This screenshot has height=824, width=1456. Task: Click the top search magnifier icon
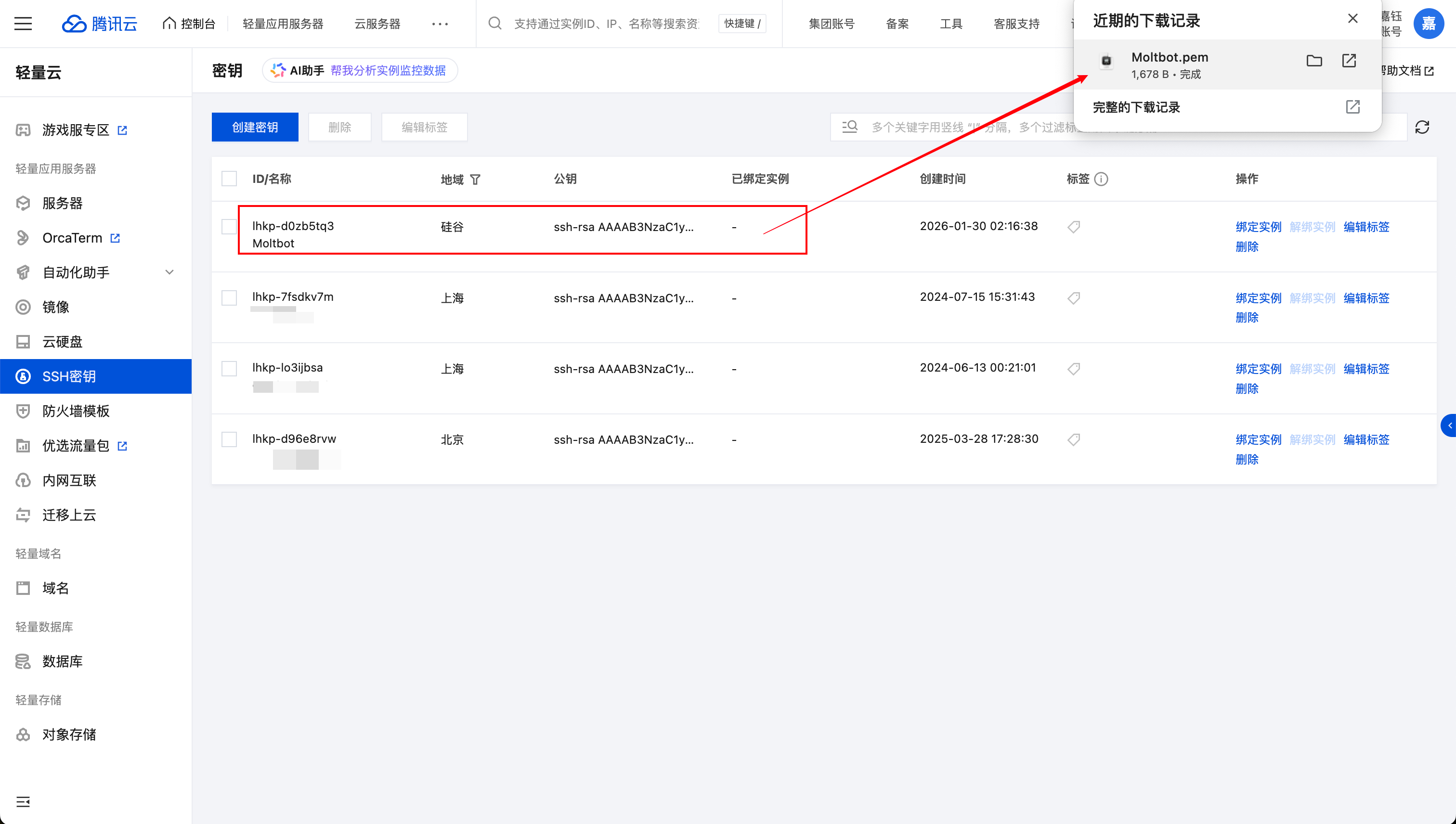pos(495,24)
